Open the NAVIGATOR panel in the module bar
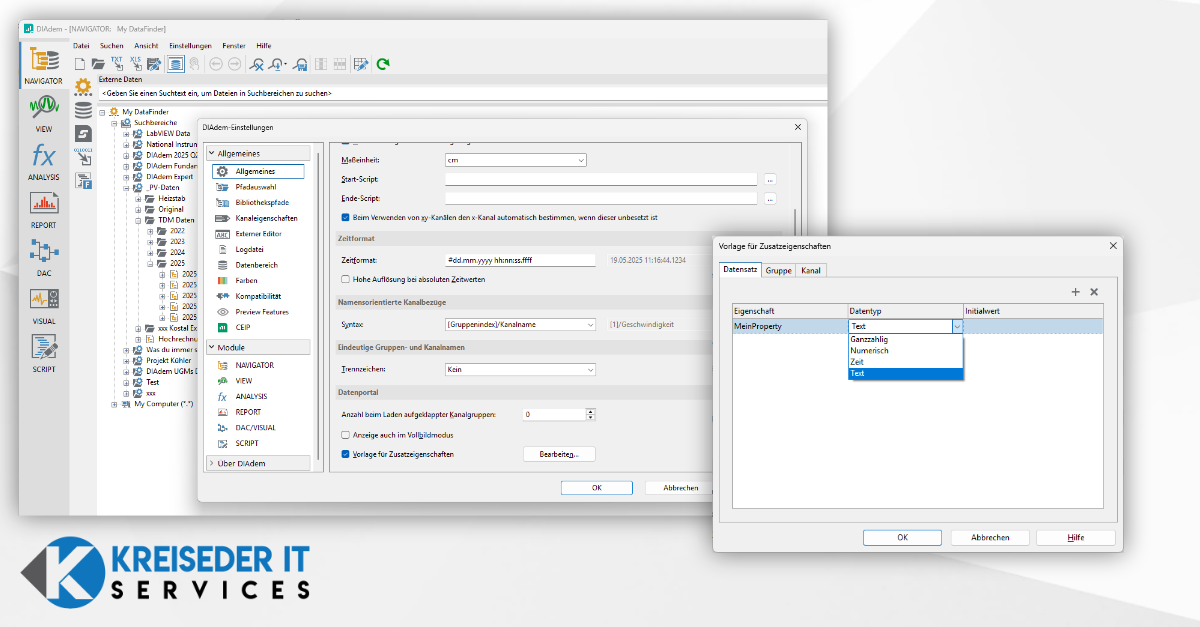This screenshot has width=1200, height=627. click(x=43, y=68)
